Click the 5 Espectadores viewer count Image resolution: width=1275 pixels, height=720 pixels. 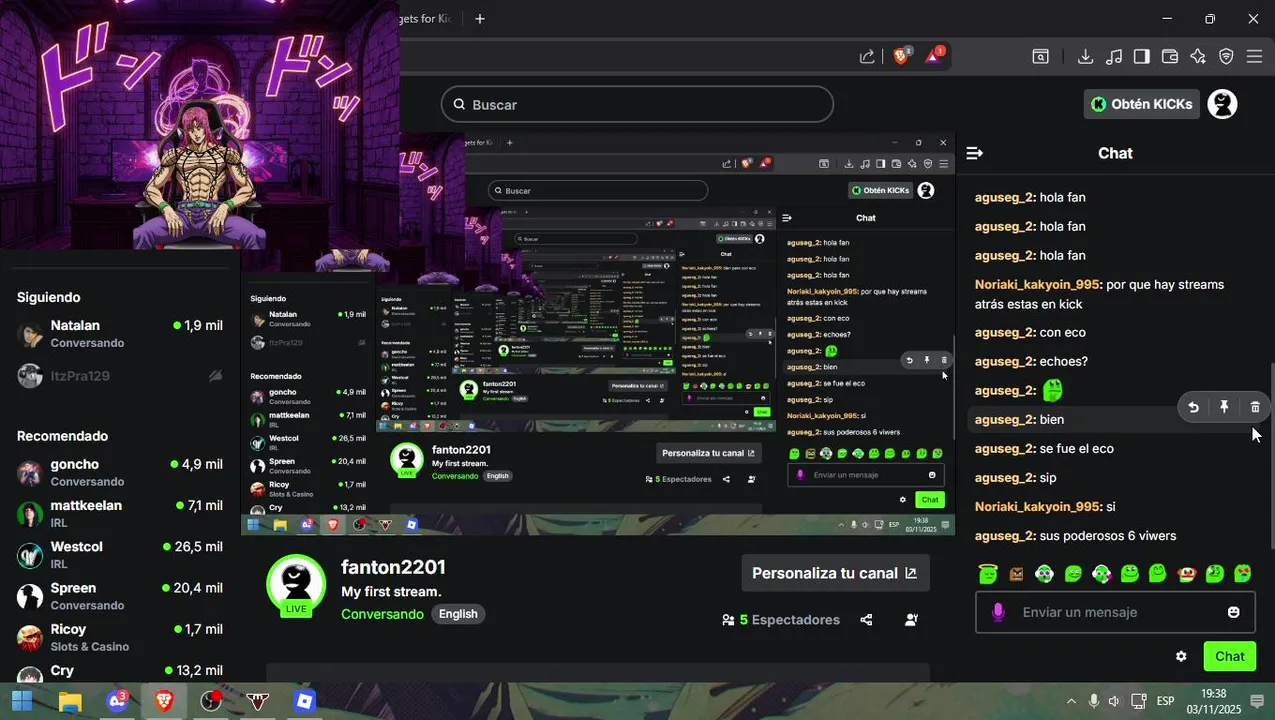click(781, 620)
